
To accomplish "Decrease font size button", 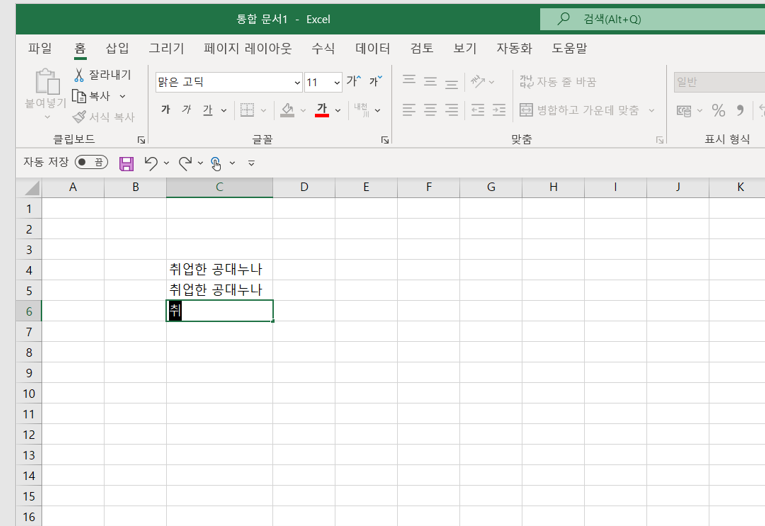I will pos(375,81).
